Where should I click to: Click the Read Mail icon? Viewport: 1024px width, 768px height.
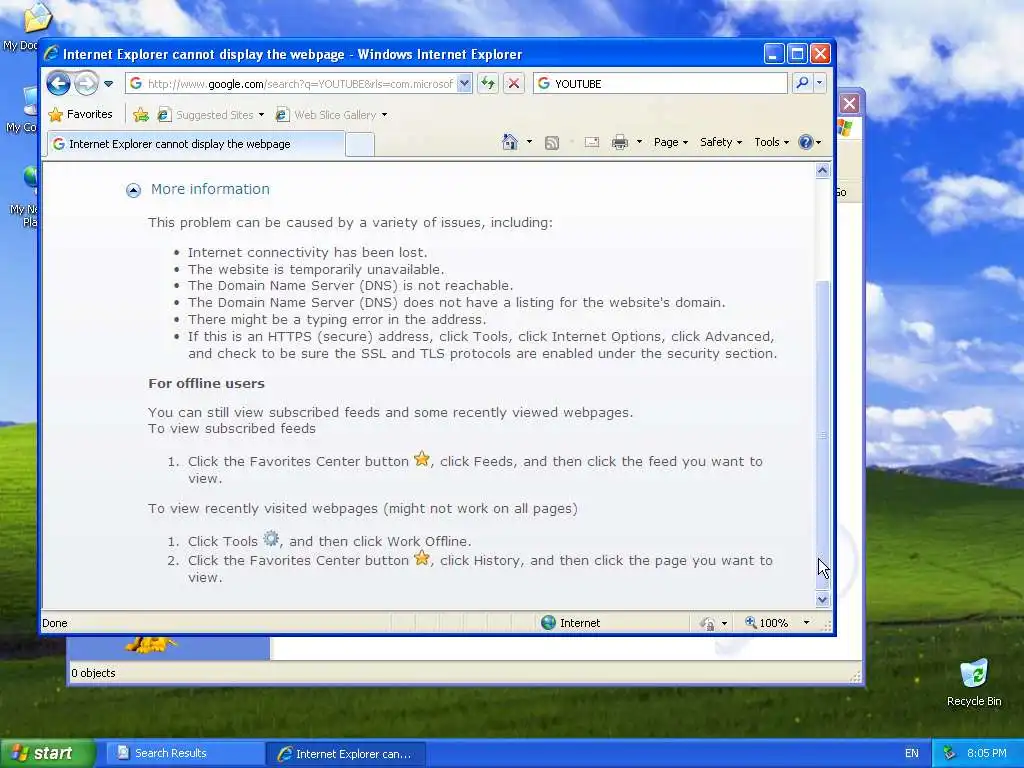592,142
